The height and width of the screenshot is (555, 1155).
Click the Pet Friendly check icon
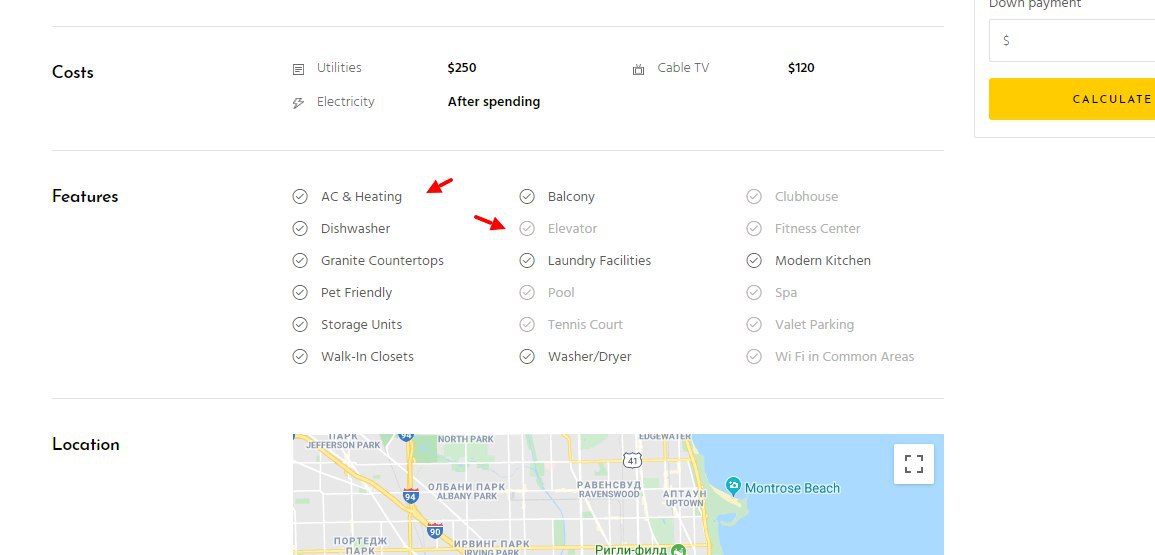point(300,293)
